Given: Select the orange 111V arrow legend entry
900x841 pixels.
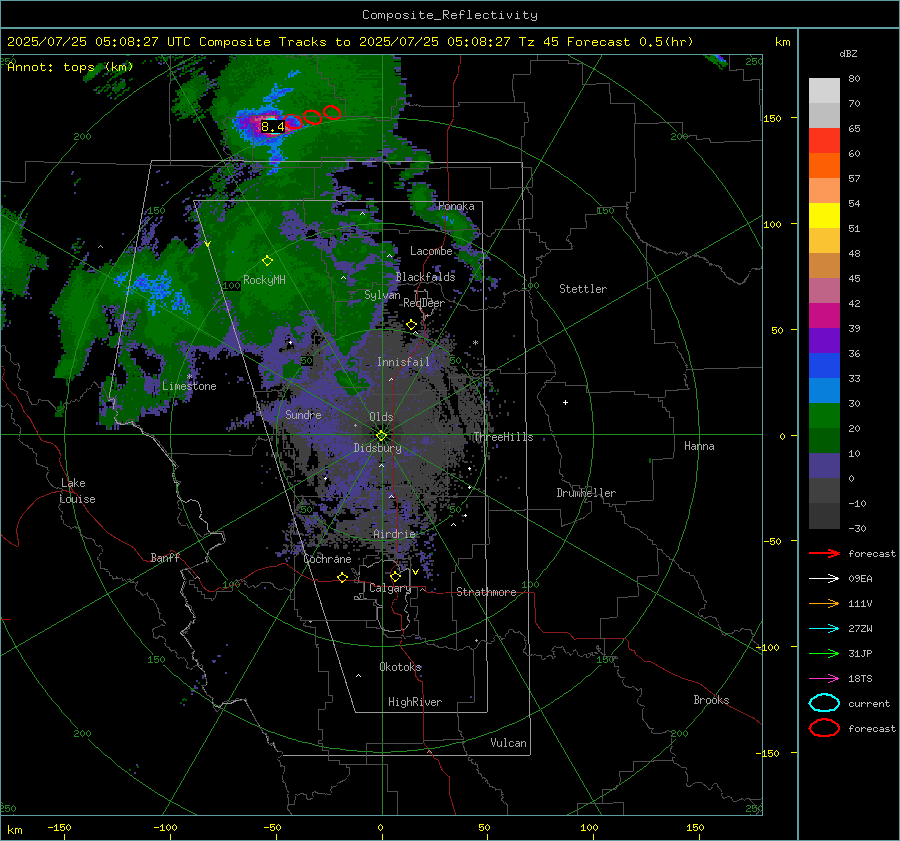Looking at the screenshot, I should [824, 603].
